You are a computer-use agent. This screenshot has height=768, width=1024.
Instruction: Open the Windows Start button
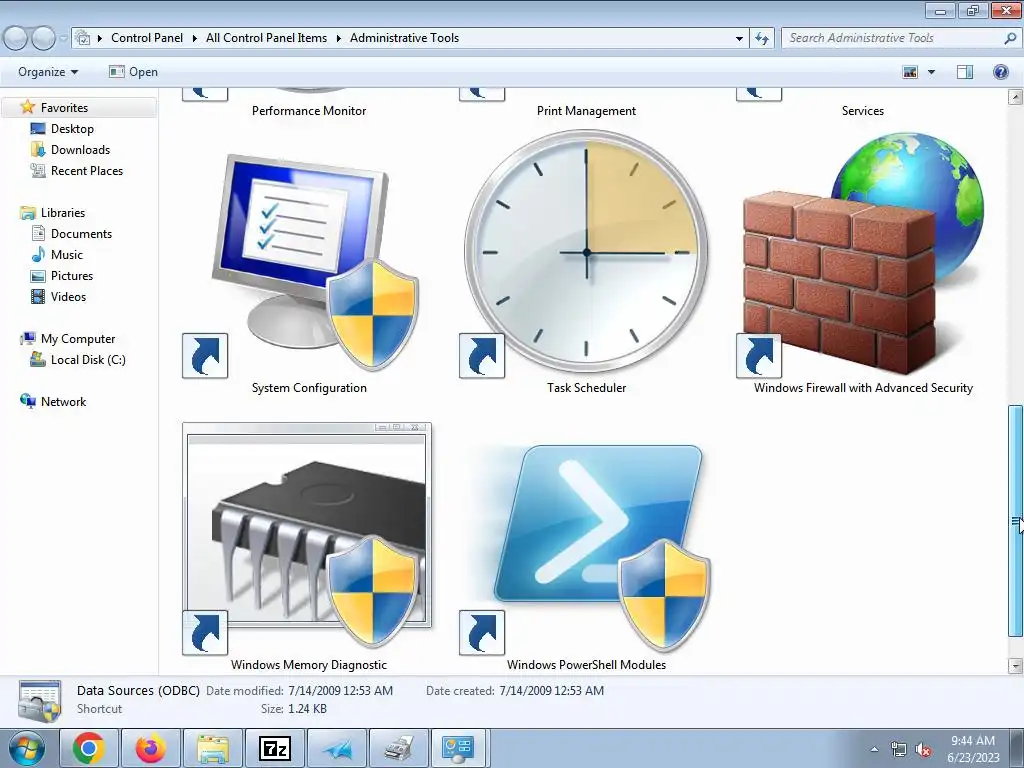26,748
